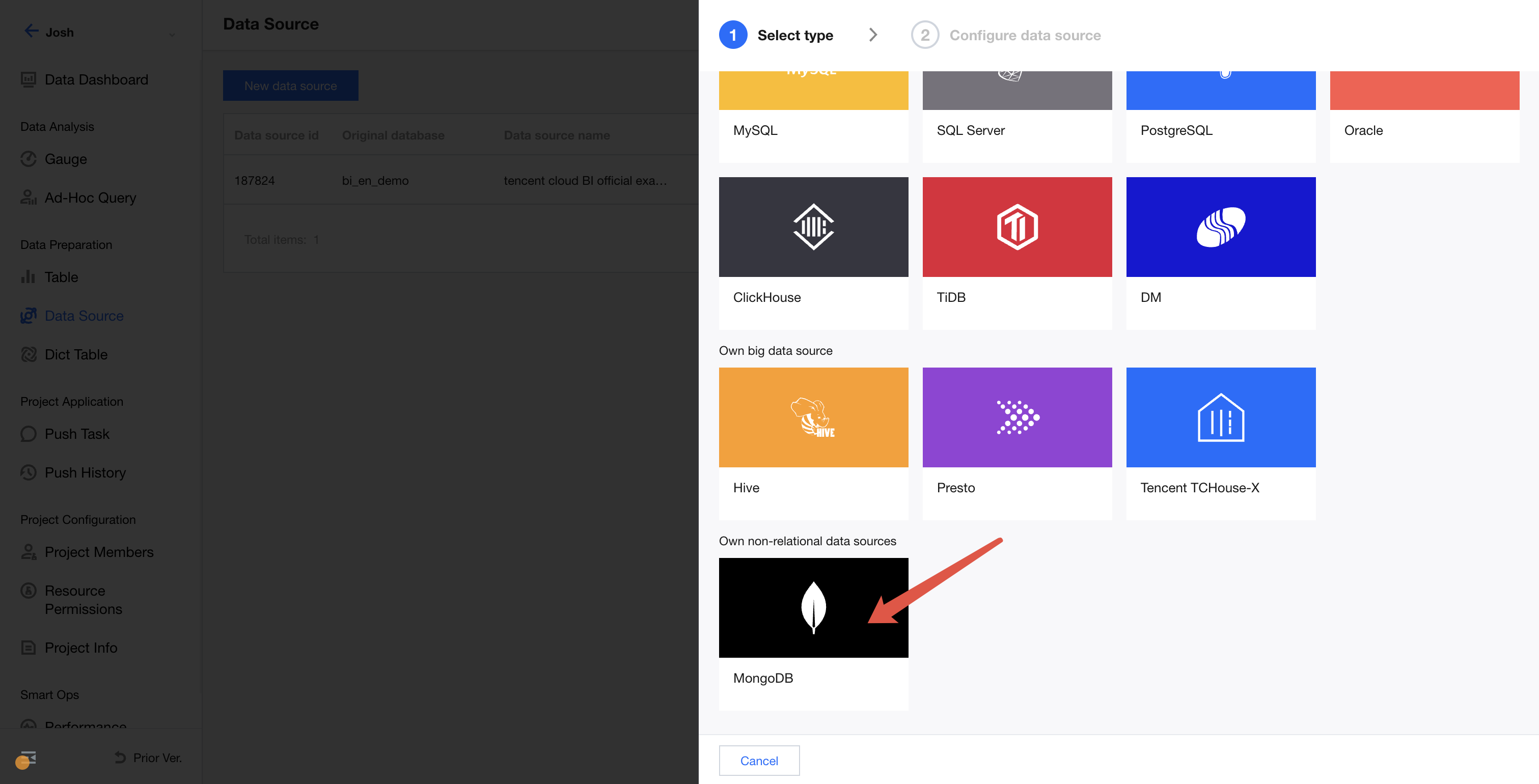Click the New data source button
The width and height of the screenshot is (1539, 784).
290,86
